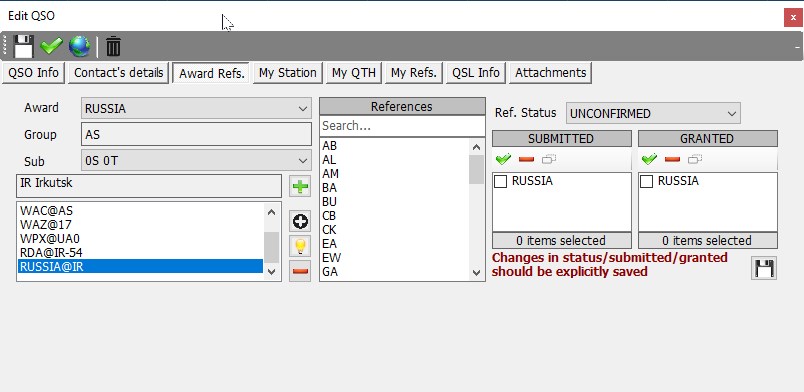Select BA in References list

click(394, 188)
